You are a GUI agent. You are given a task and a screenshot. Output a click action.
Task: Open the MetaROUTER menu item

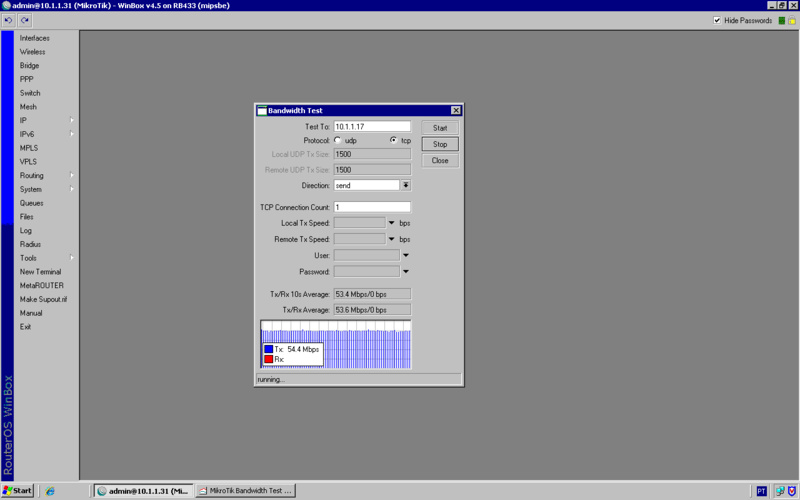(42, 286)
